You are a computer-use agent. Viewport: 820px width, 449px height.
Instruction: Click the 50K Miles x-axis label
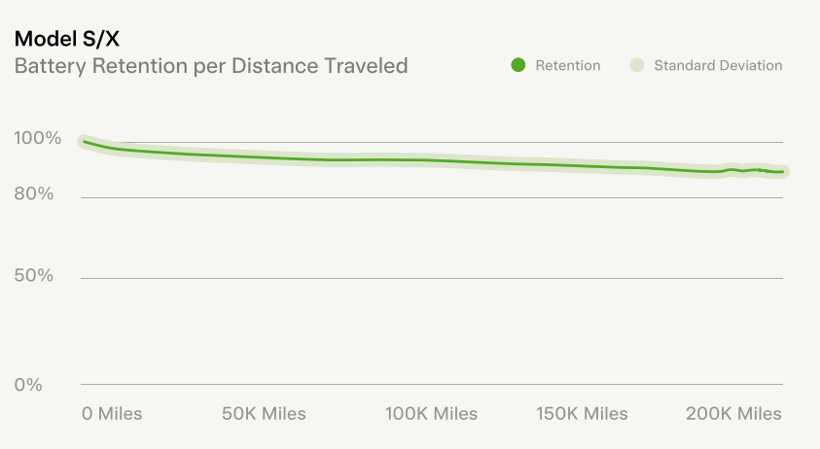(264, 414)
